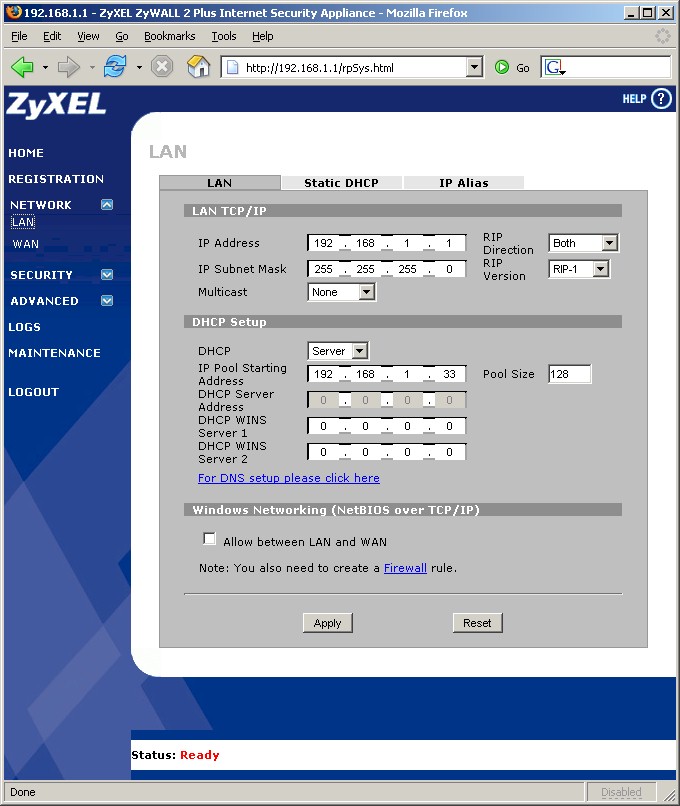Screen dimensions: 680x806
Task: Open the Bookmarks menu
Action: pyautogui.click(x=170, y=36)
